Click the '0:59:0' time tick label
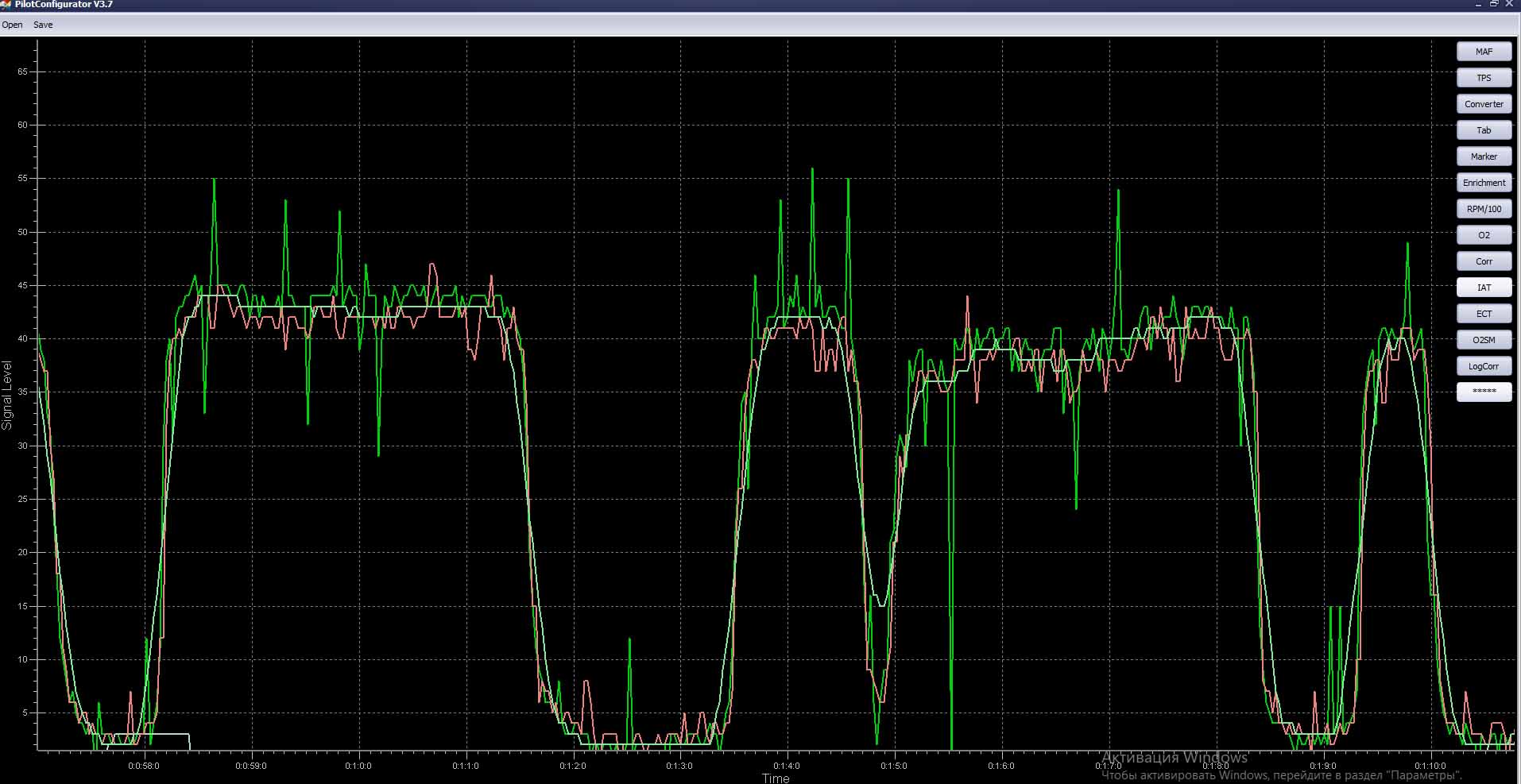This screenshot has width=1521, height=784. click(251, 767)
